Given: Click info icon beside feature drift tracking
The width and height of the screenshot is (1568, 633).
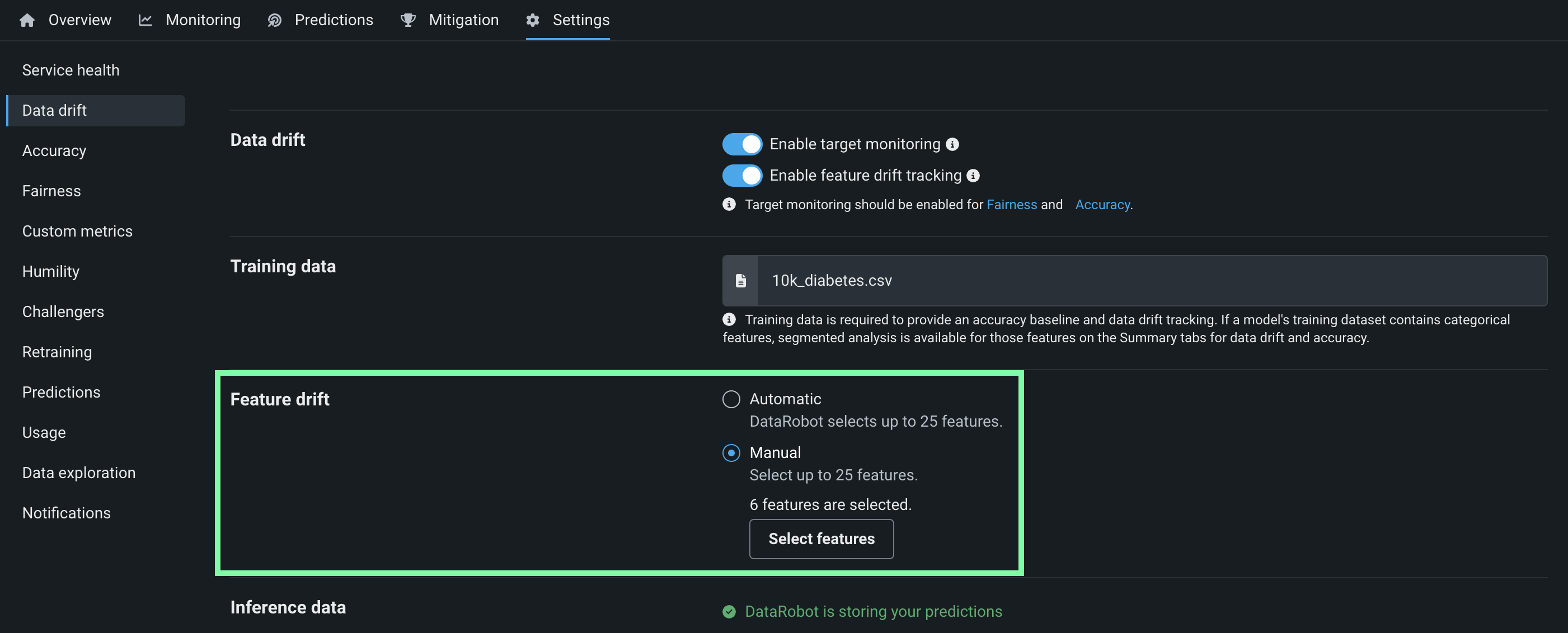Looking at the screenshot, I should [973, 176].
